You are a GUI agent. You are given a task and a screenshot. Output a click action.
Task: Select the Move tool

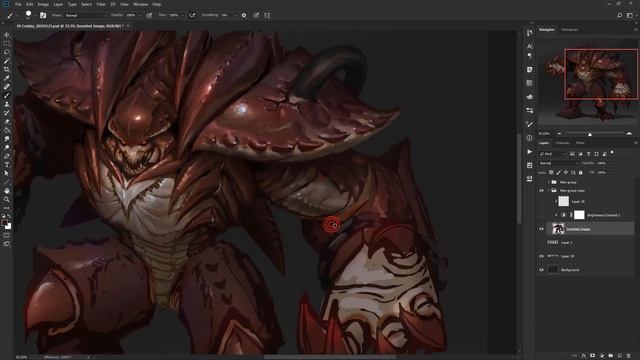pos(7,35)
